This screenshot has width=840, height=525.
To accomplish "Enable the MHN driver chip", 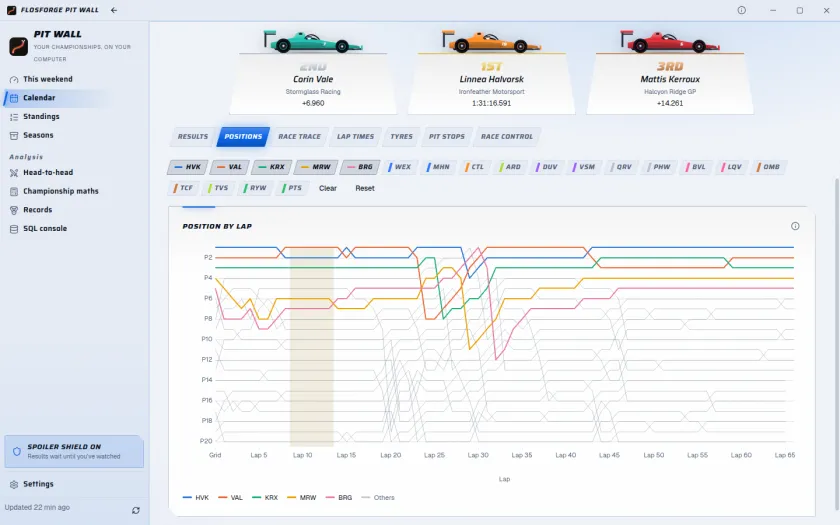I will pos(438,167).
